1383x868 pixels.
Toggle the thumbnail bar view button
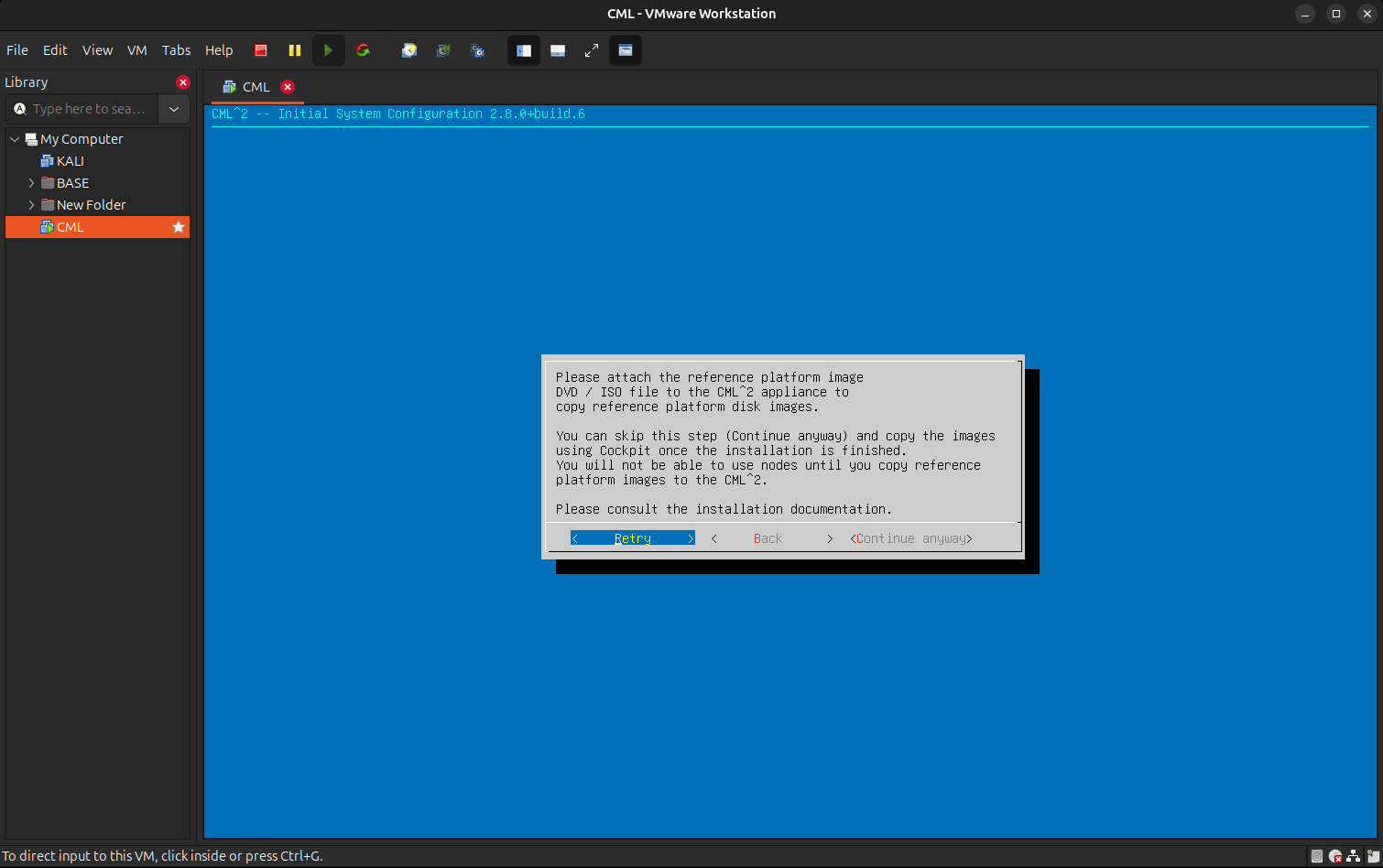pos(558,50)
